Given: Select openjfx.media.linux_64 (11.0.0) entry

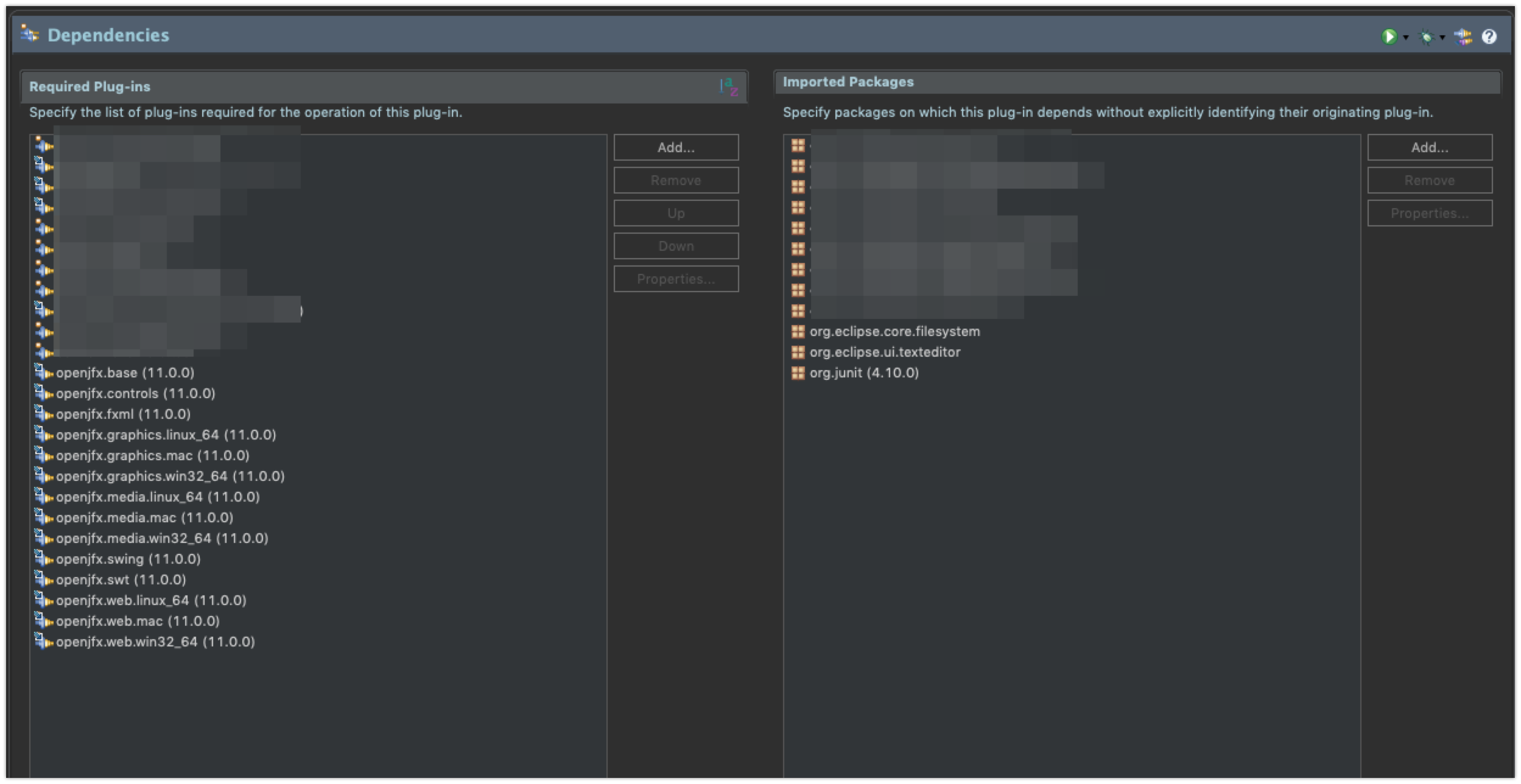Looking at the screenshot, I should point(158,497).
